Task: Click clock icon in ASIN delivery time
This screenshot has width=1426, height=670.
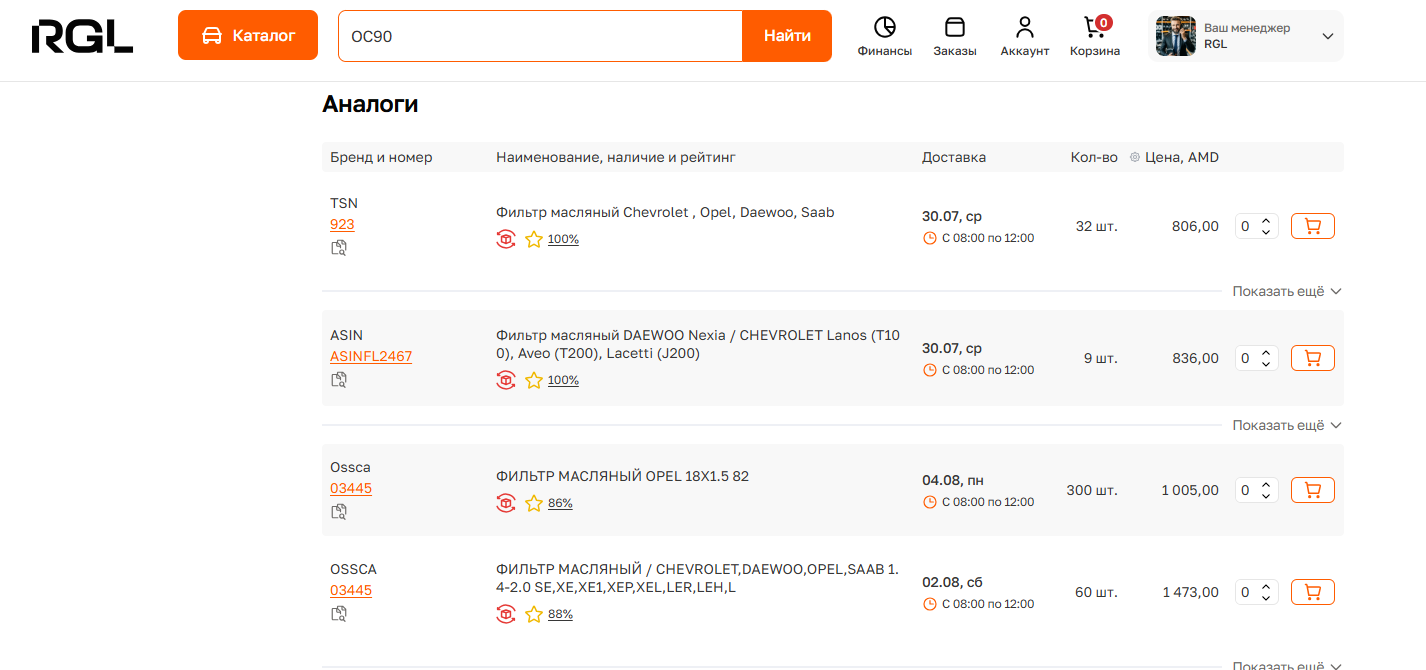Action: pyautogui.click(x=929, y=370)
